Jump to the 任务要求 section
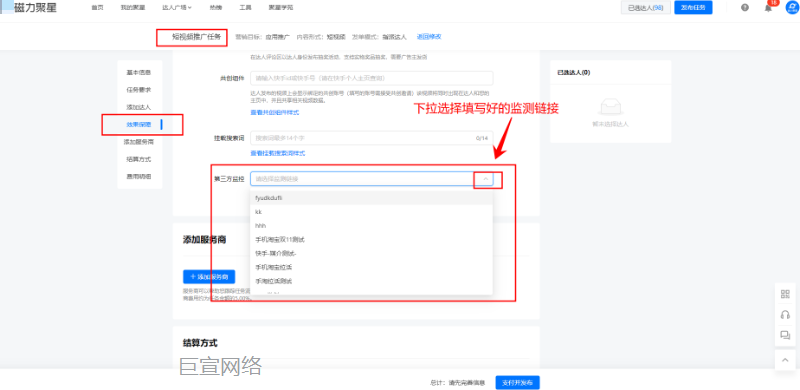 click(x=139, y=90)
